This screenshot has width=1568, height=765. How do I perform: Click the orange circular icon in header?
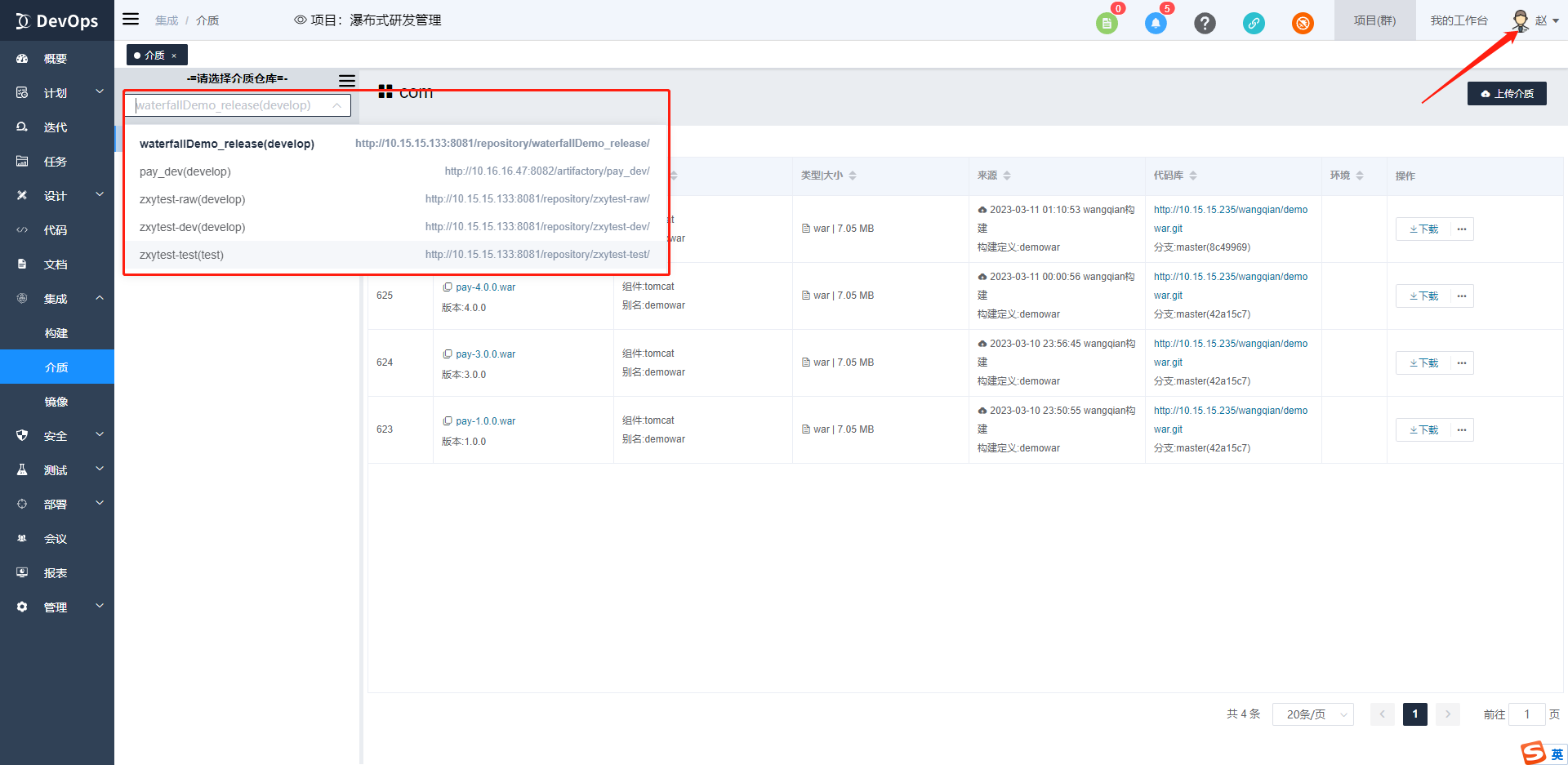click(x=1303, y=23)
